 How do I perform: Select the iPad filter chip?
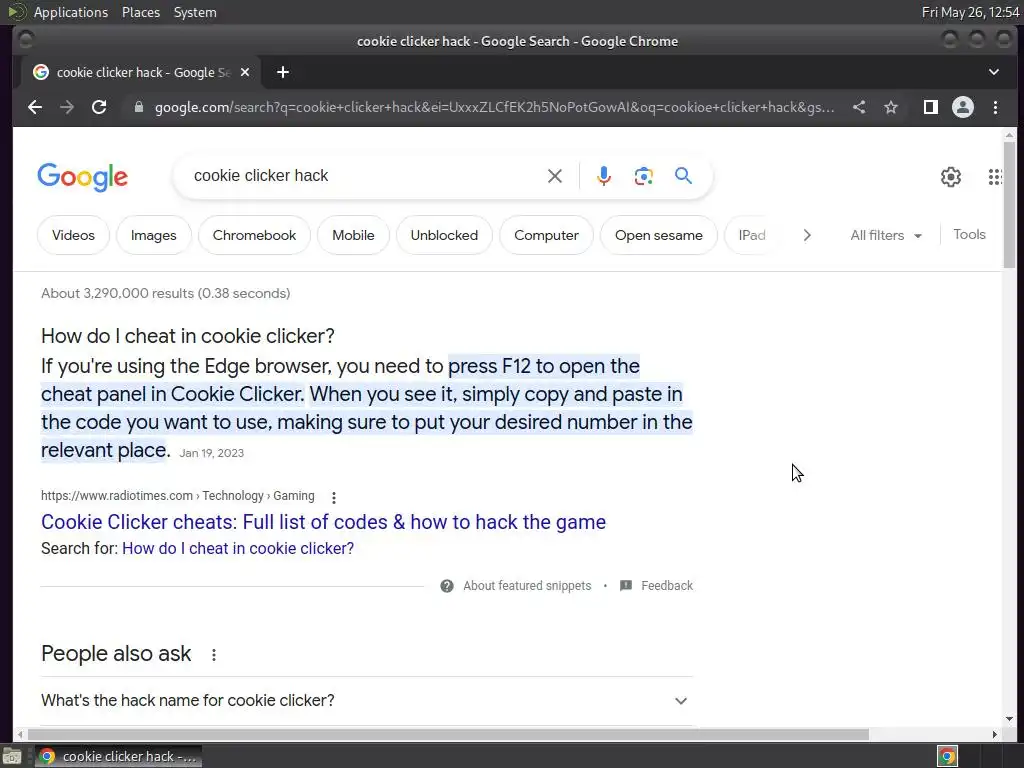tap(752, 235)
